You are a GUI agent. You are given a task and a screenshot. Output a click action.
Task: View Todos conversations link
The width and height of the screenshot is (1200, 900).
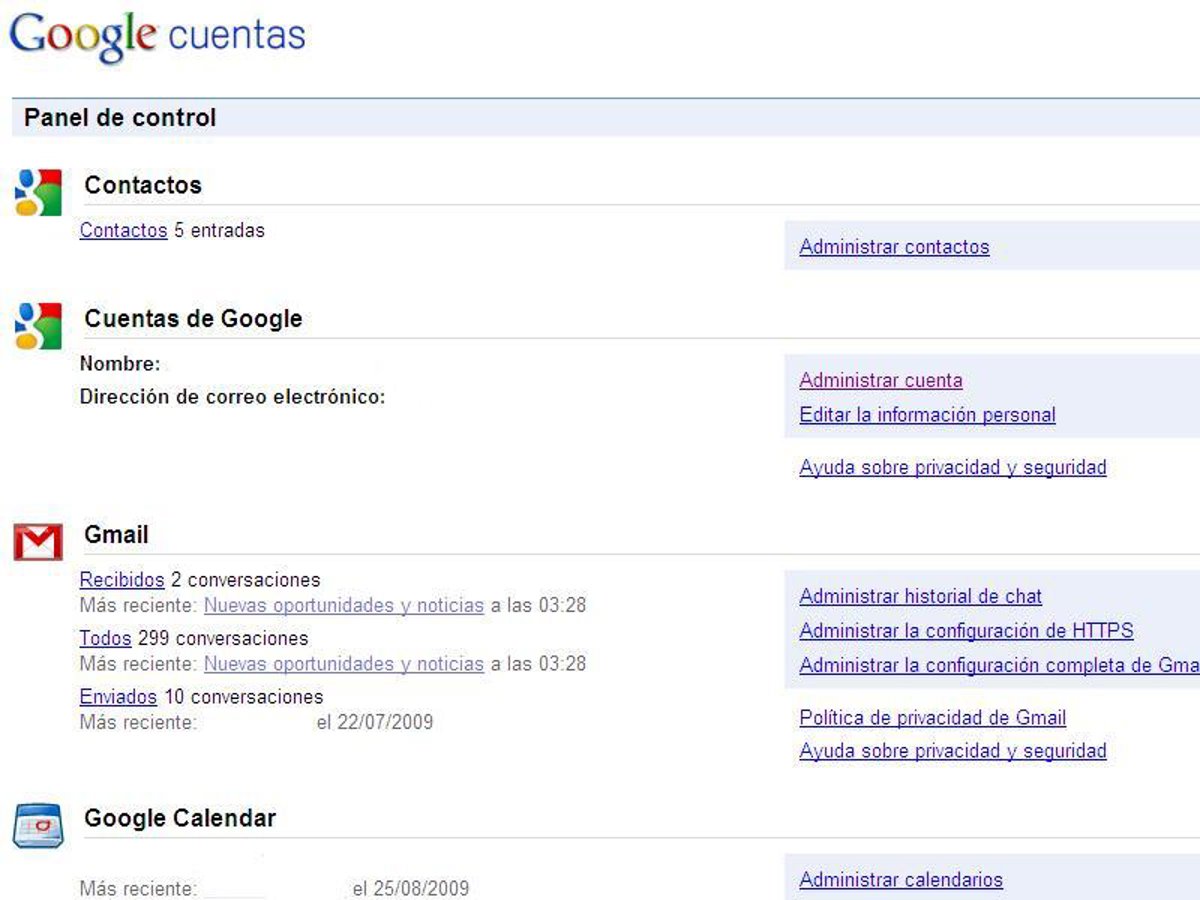point(105,638)
